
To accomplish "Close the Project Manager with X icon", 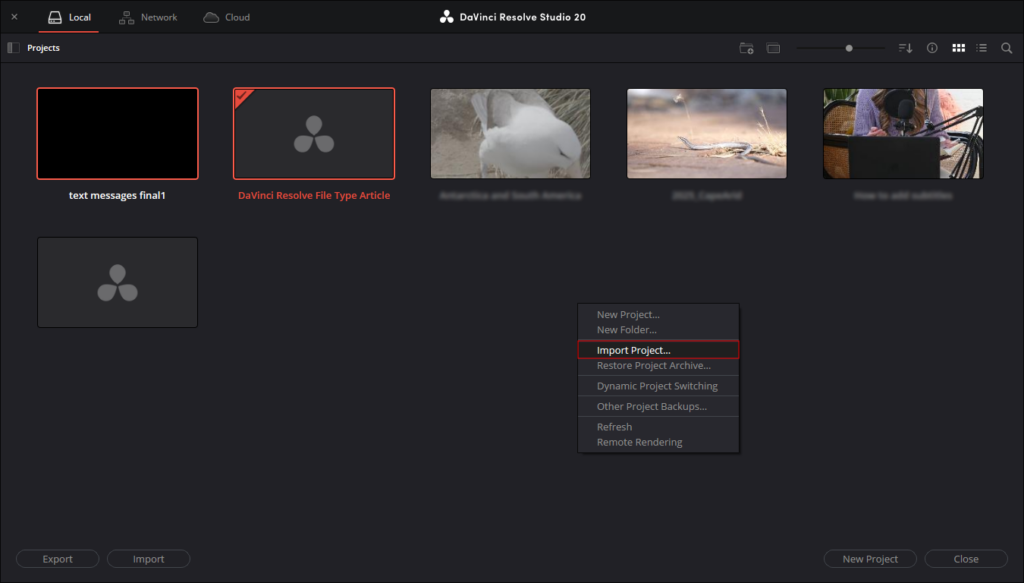I will click(14, 17).
